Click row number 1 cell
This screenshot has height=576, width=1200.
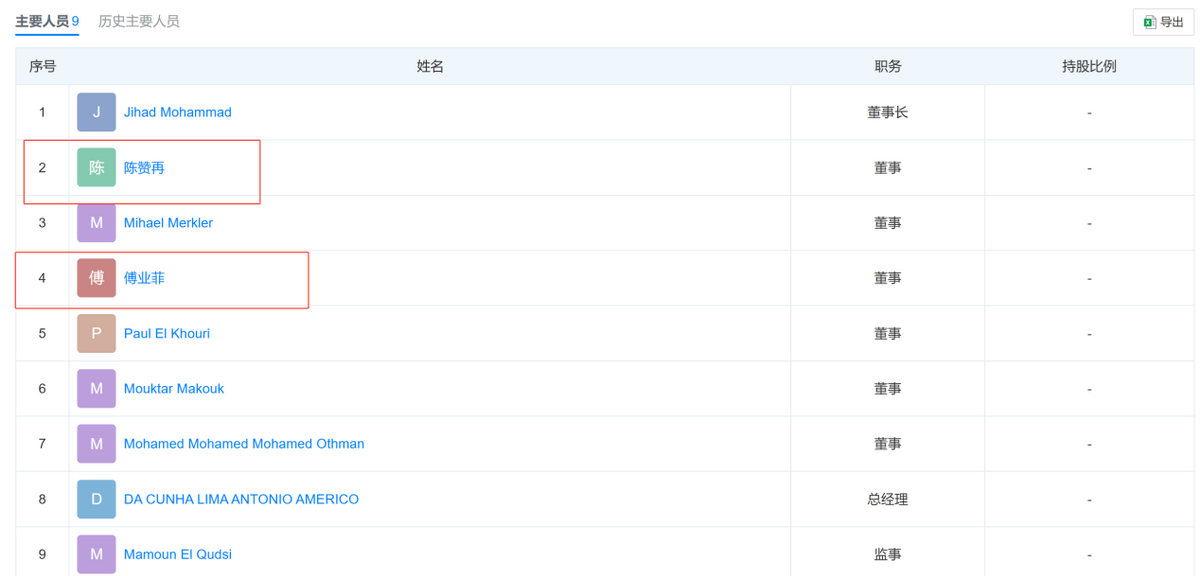pyautogui.click(x=42, y=112)
